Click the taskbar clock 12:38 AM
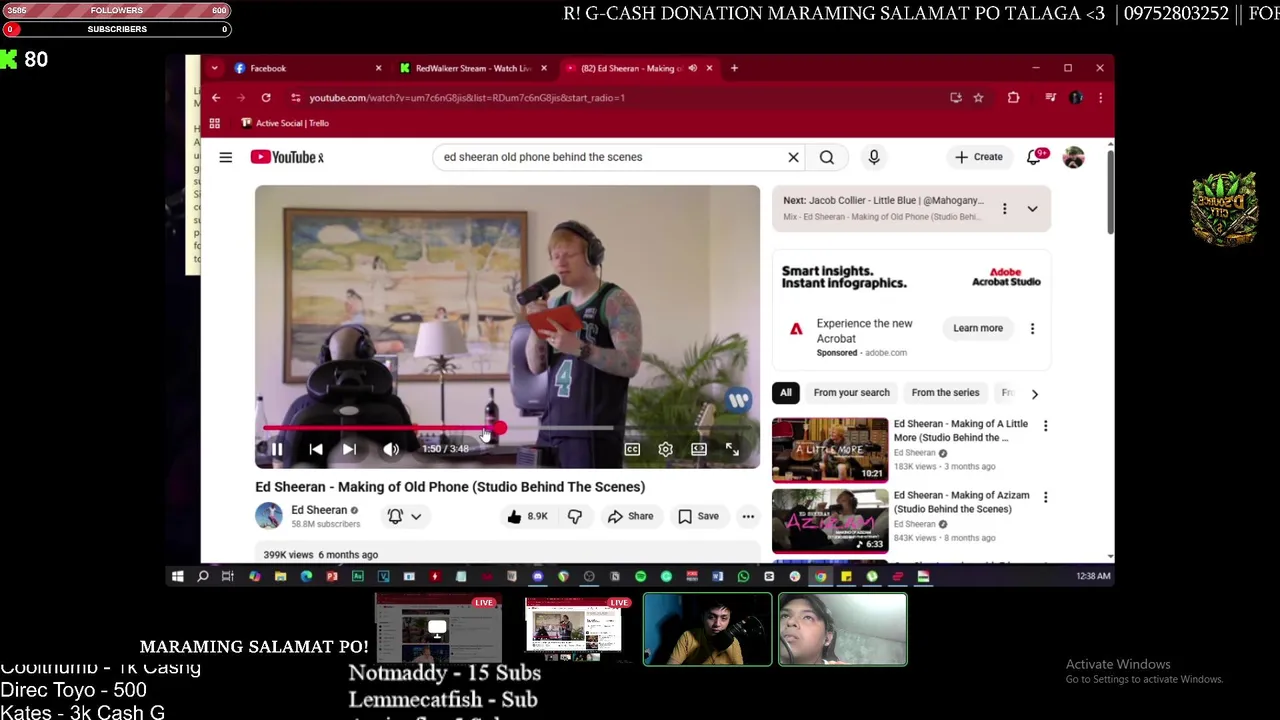 (x=1093, y=576)
